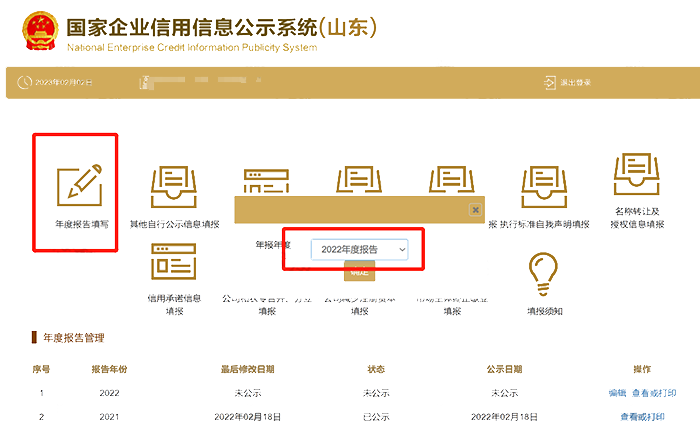Click the 填报须知 label text
Screen dimensions: 700x428
point(545,311)
